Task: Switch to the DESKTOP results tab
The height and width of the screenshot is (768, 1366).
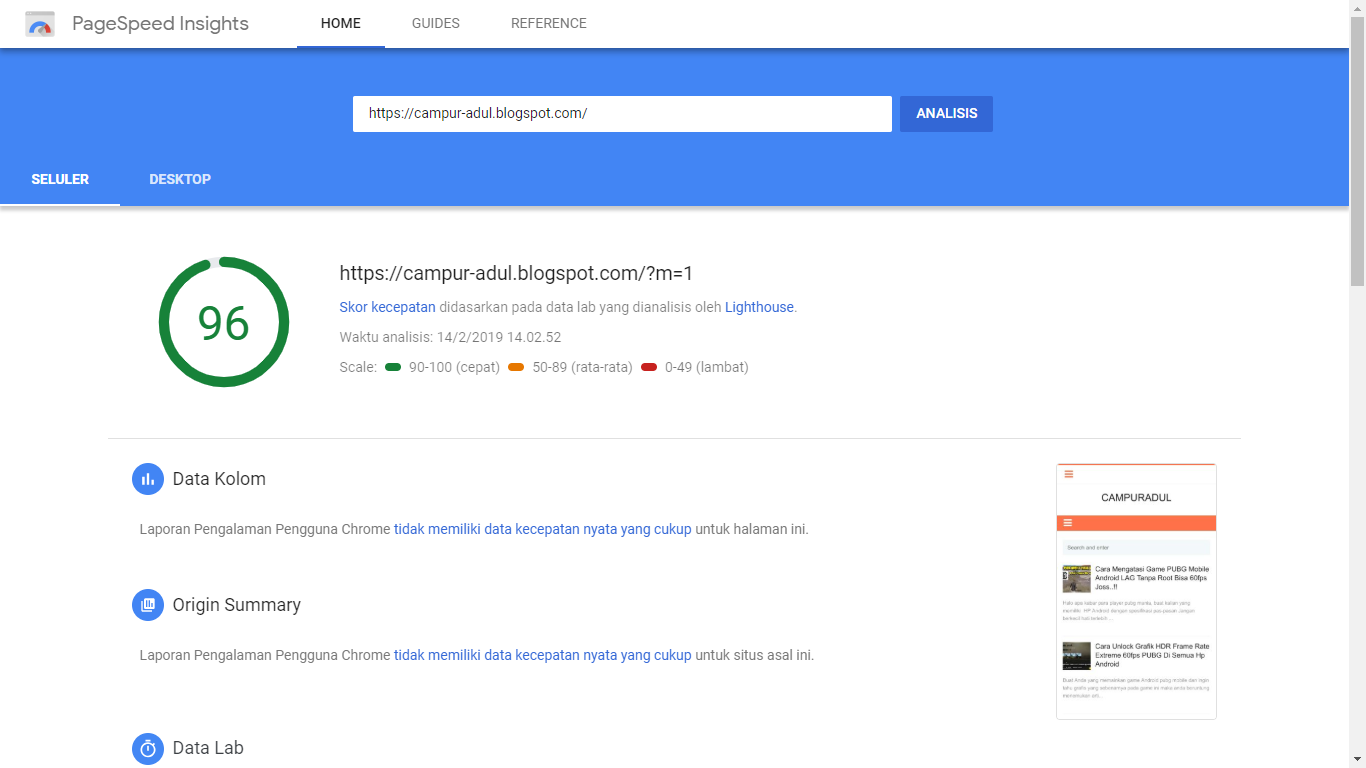Action: 180,180
